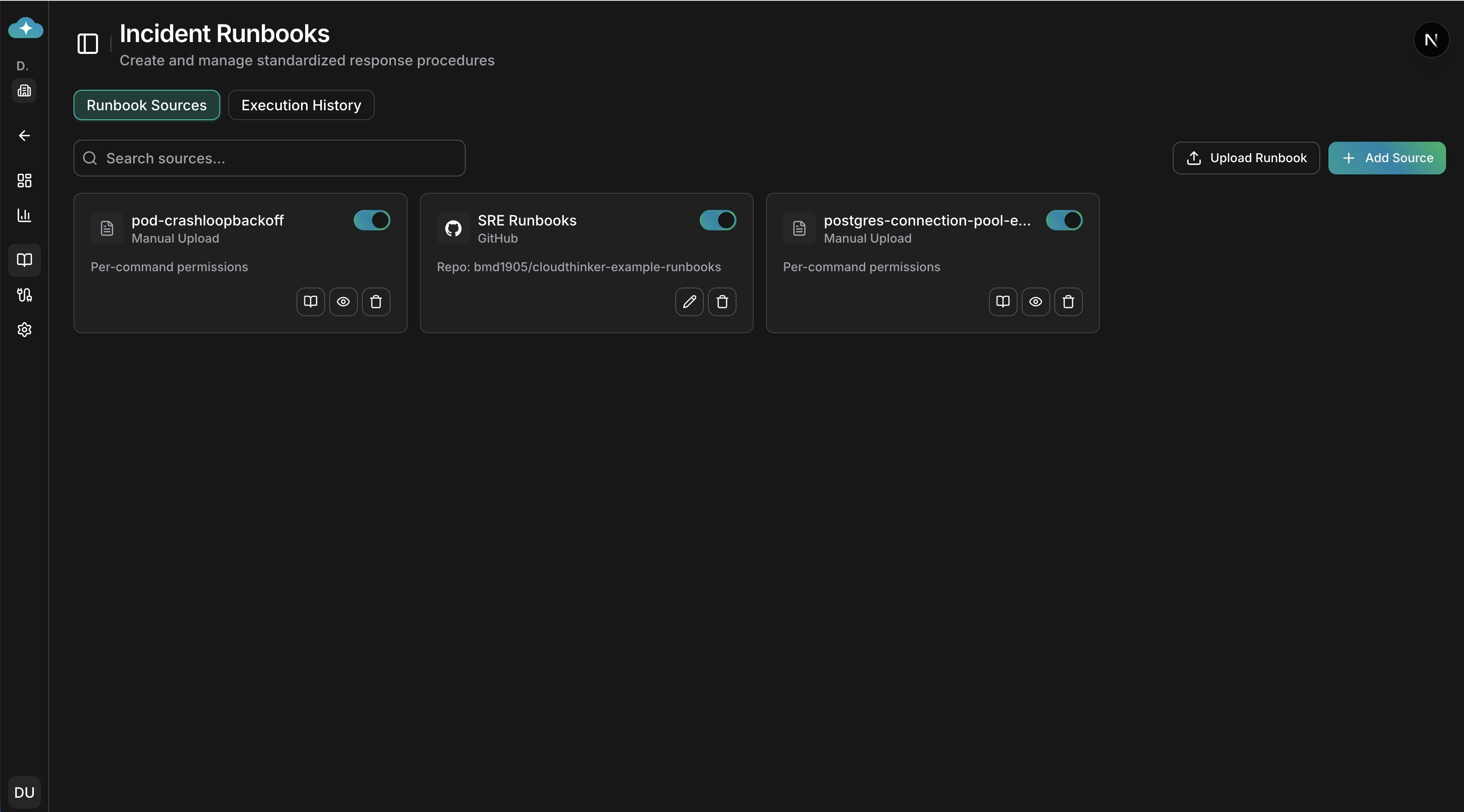Open settings via the gear icon

coord(24,330)
